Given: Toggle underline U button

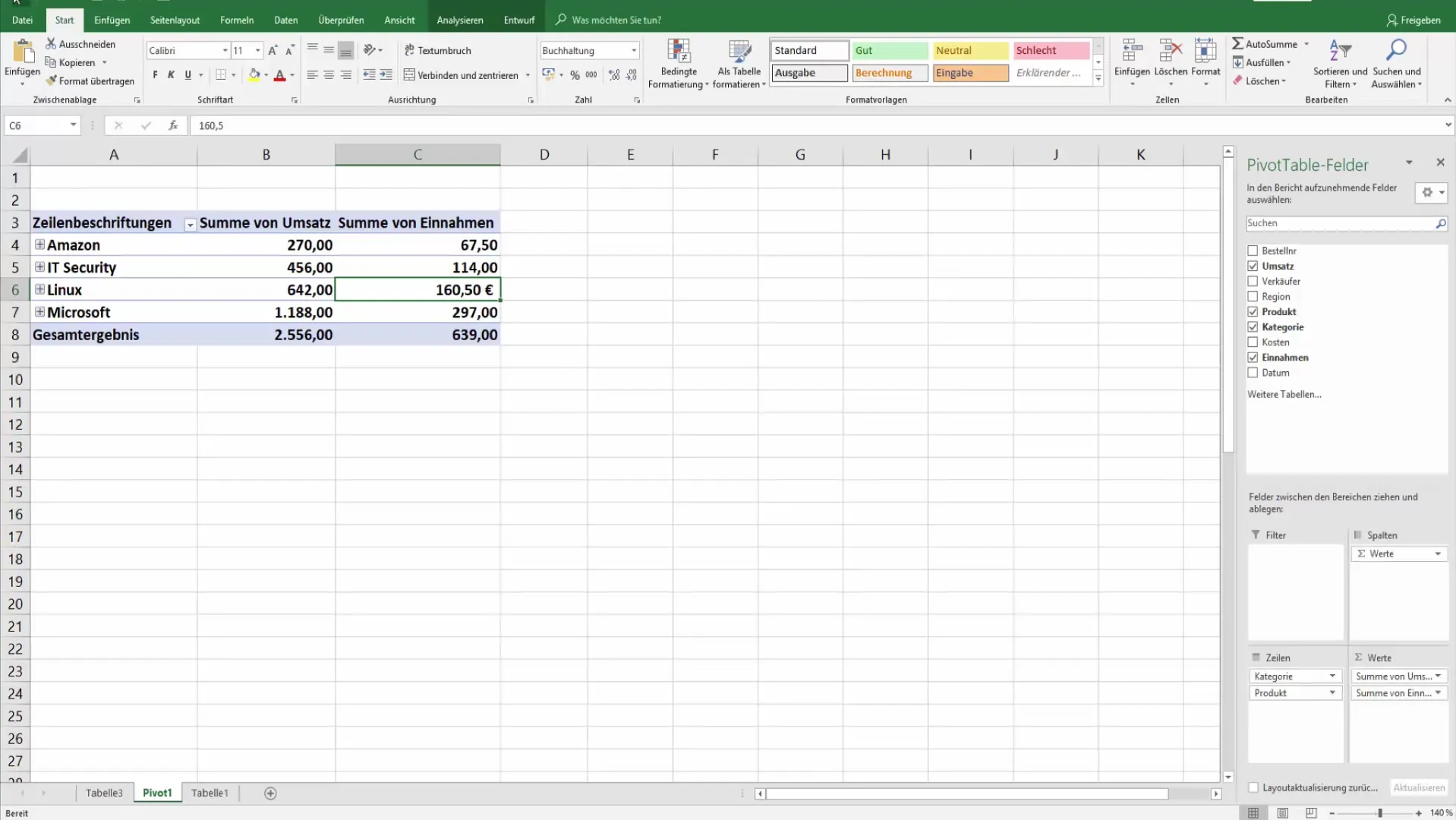Looking at the screenshot, I should (x=188, y=74).
